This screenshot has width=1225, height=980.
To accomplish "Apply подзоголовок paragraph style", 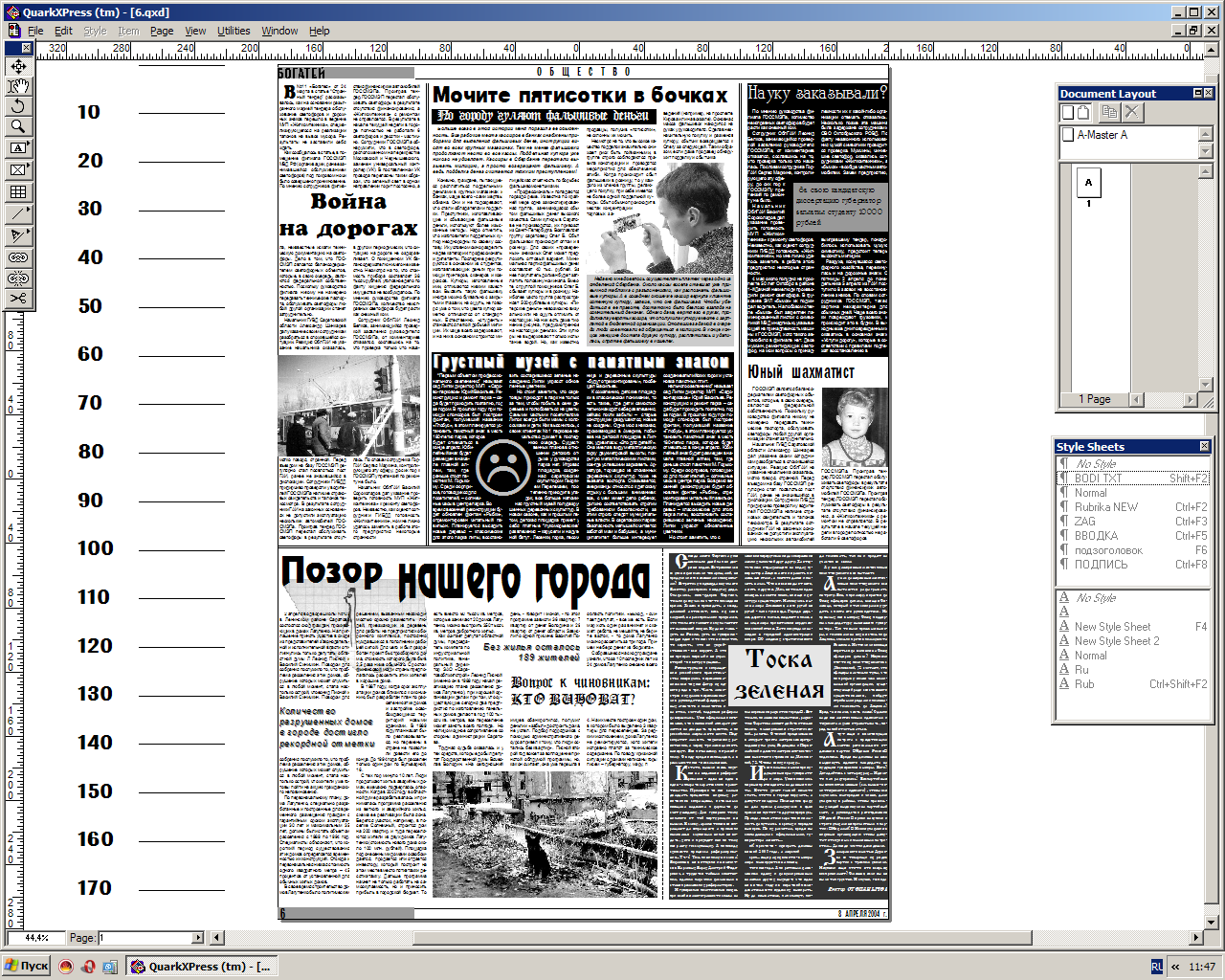I will 1133,550.
